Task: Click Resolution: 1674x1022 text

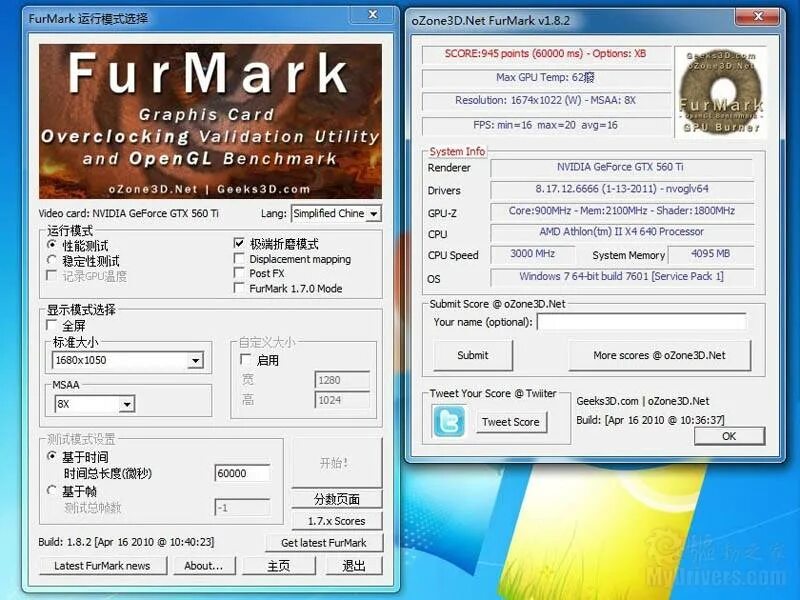Action: click(x=545, y=101)
